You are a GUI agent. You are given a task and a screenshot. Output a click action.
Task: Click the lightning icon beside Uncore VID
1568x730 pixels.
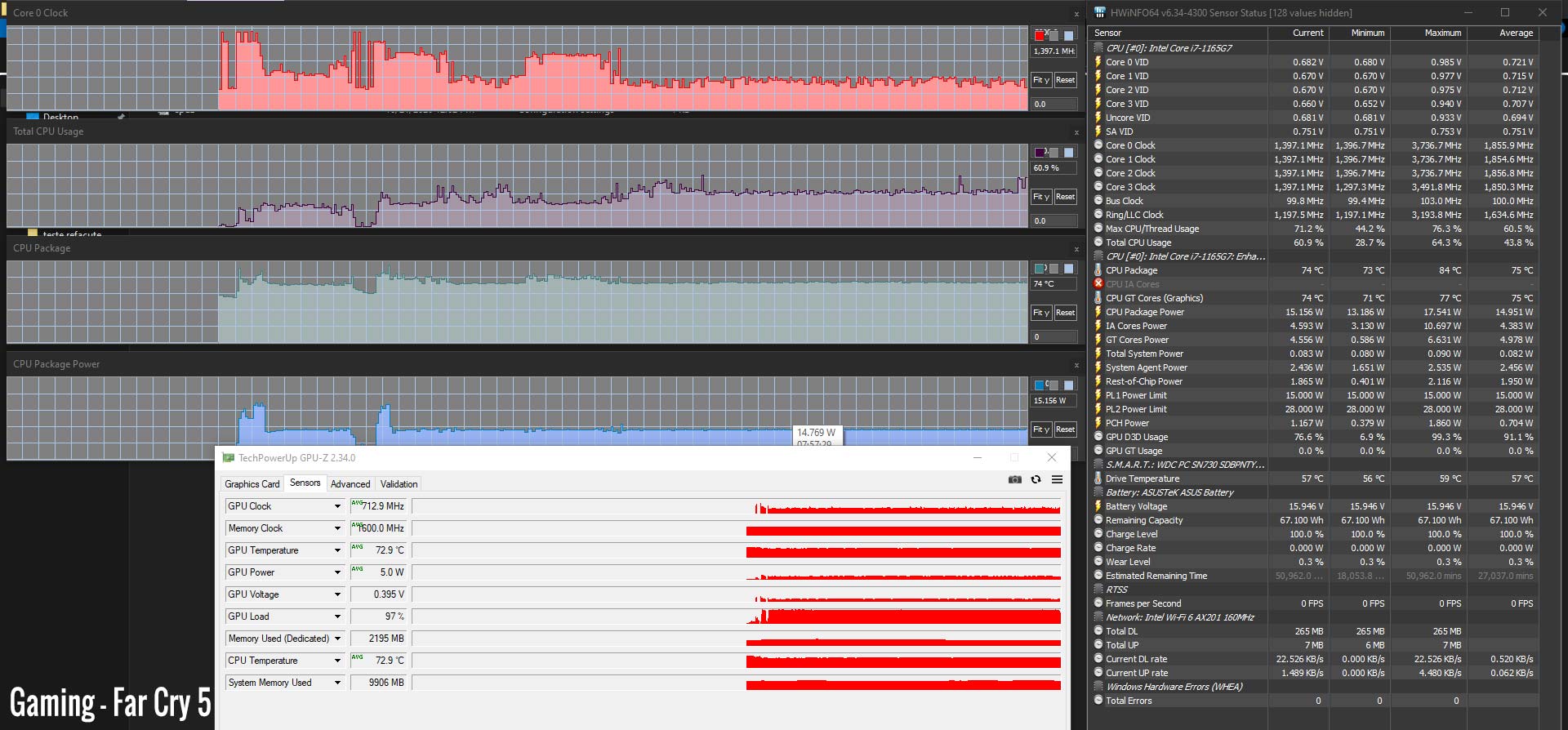point(1098,118)
